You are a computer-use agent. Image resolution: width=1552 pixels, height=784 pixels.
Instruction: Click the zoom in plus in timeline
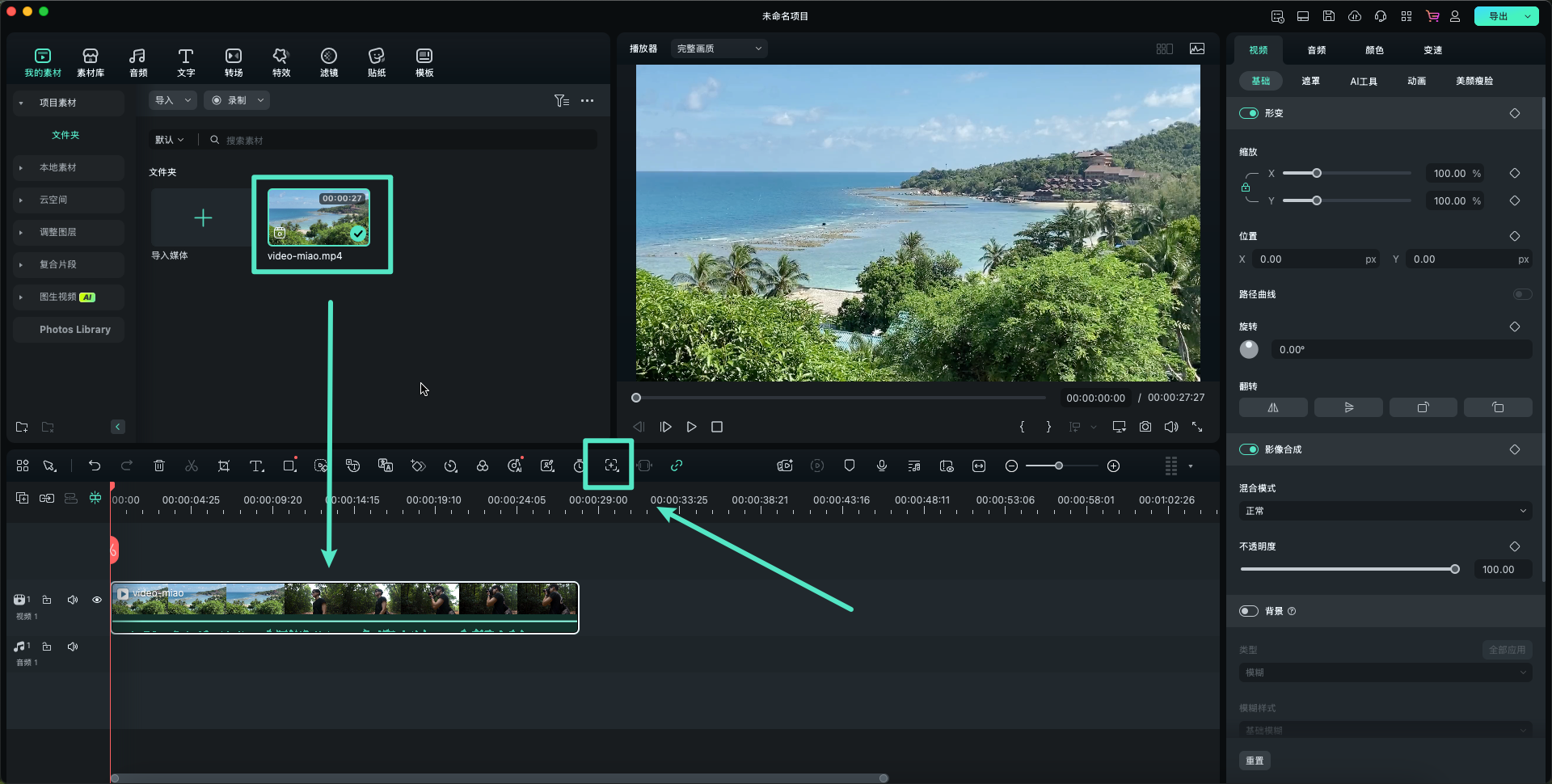point(1113,466)
